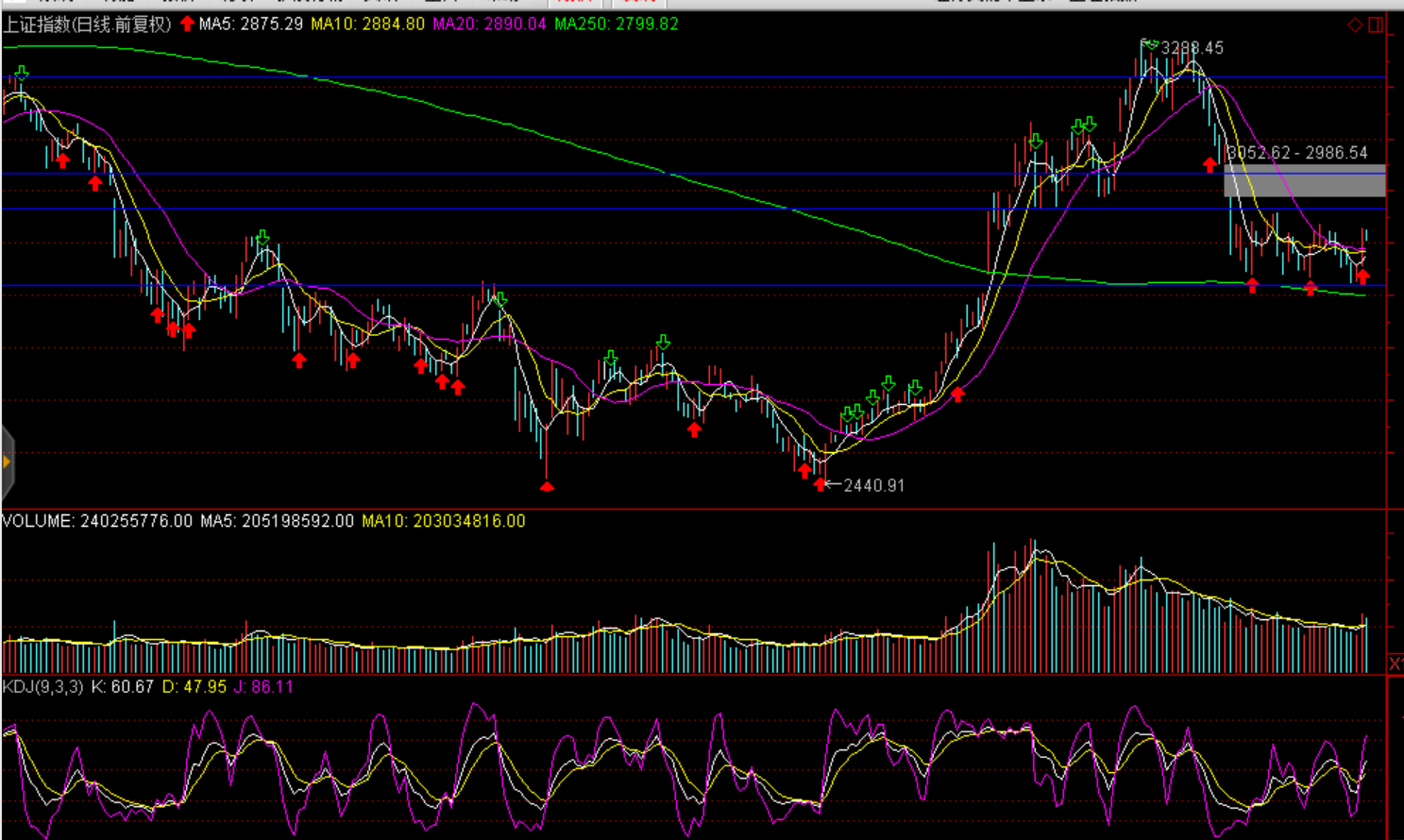Click the gray 3052.62 - 2986.54 gap zone
This screenshot has height=840, width=1404.
click(1304, 180)
